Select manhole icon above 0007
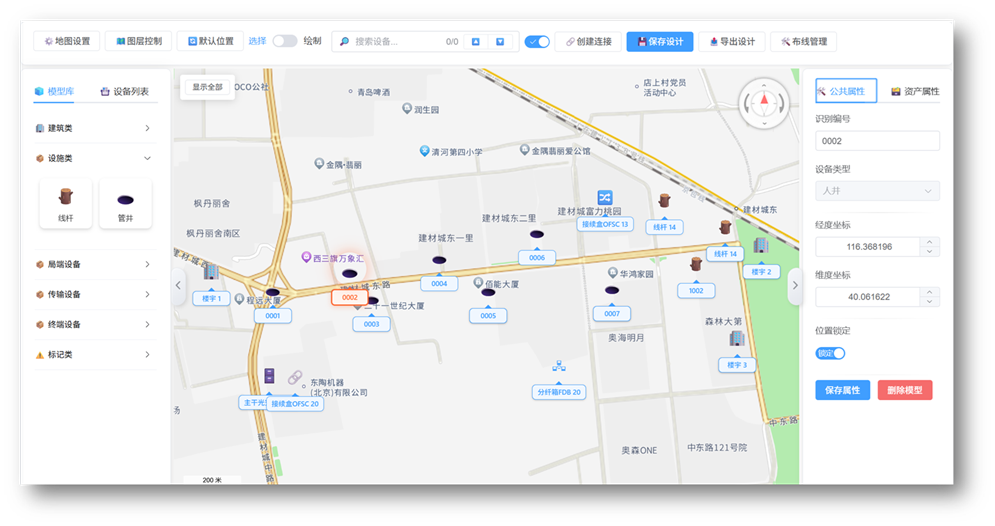995x526 pixels. (612, 290)
